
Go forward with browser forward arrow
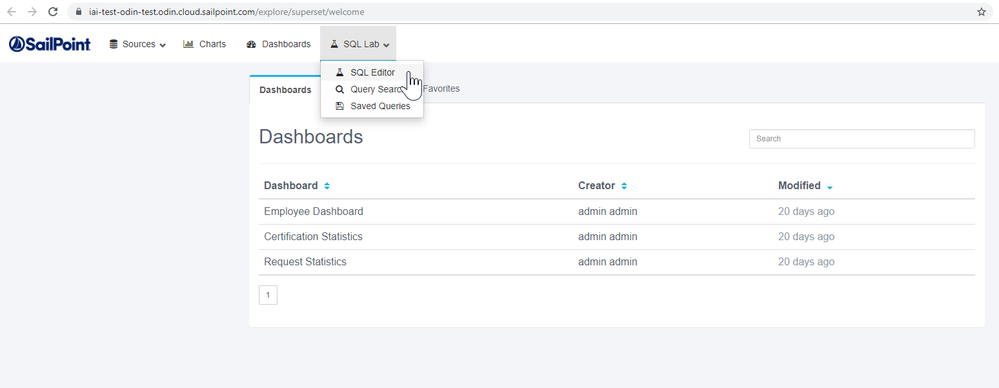click(32, 11)
